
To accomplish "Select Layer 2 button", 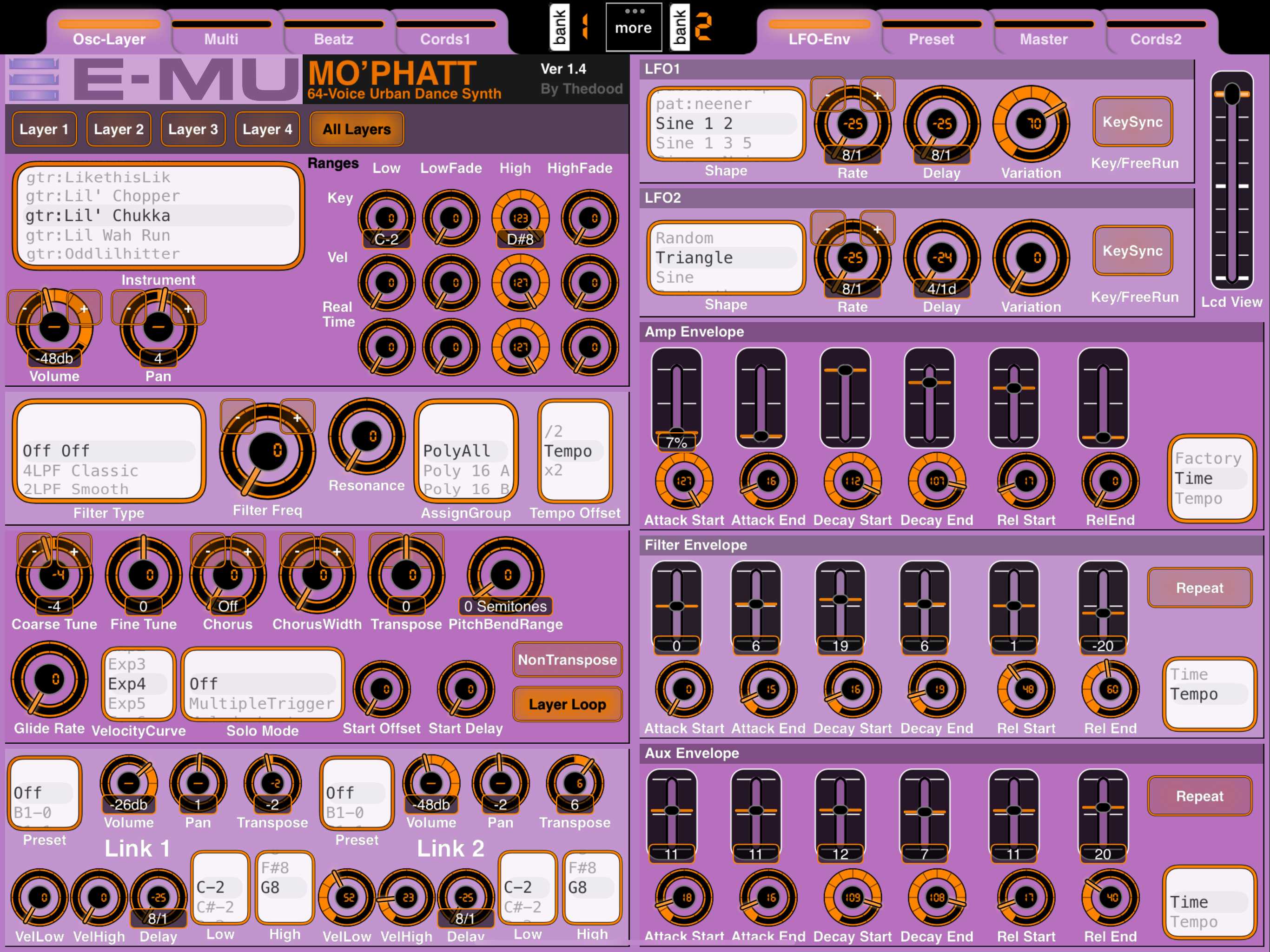I will pyautogui.click(x=119, y=129).
